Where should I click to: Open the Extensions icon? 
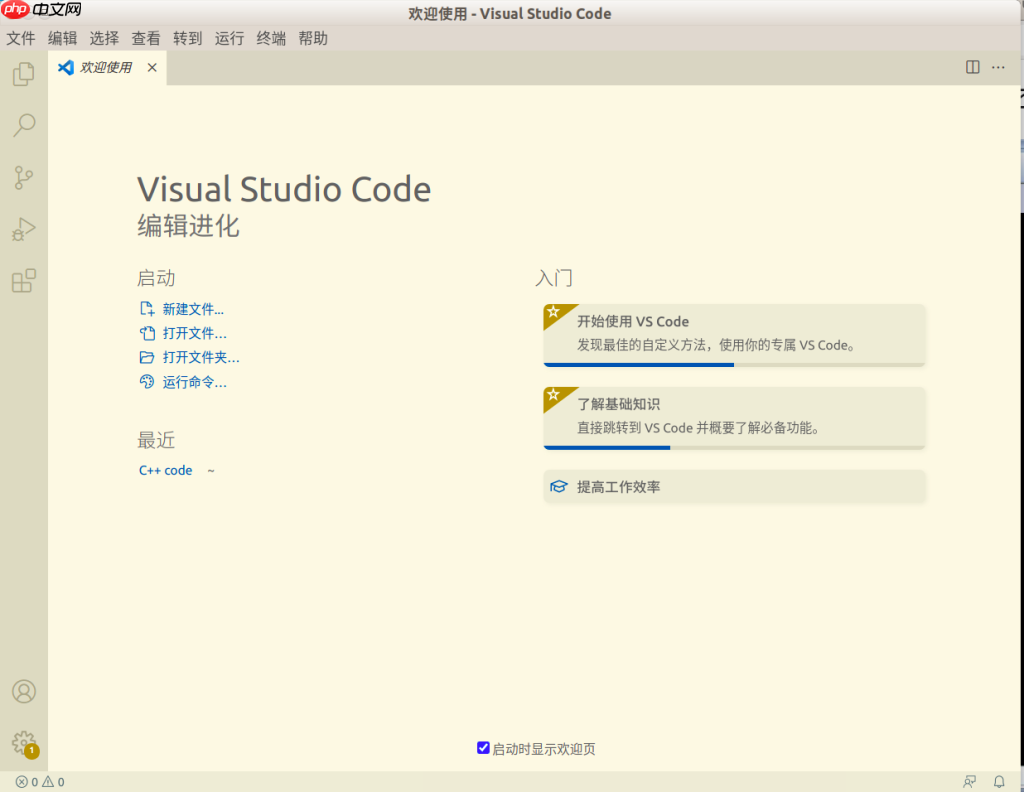(23, 281)
